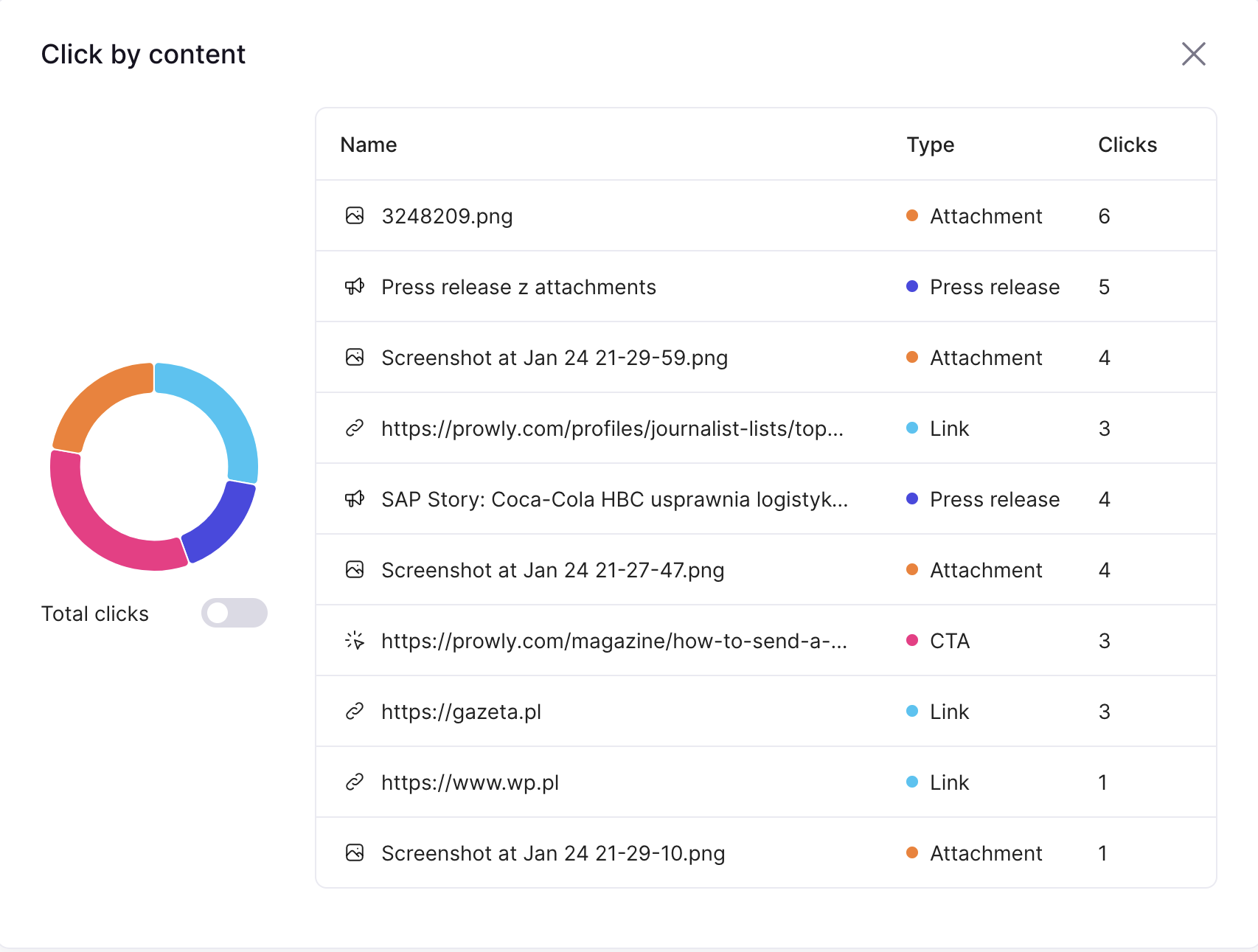Open the https://gazeta.pl link
Image resolution: width=1258 pixels, height=952 pixels.
[461, 711]
